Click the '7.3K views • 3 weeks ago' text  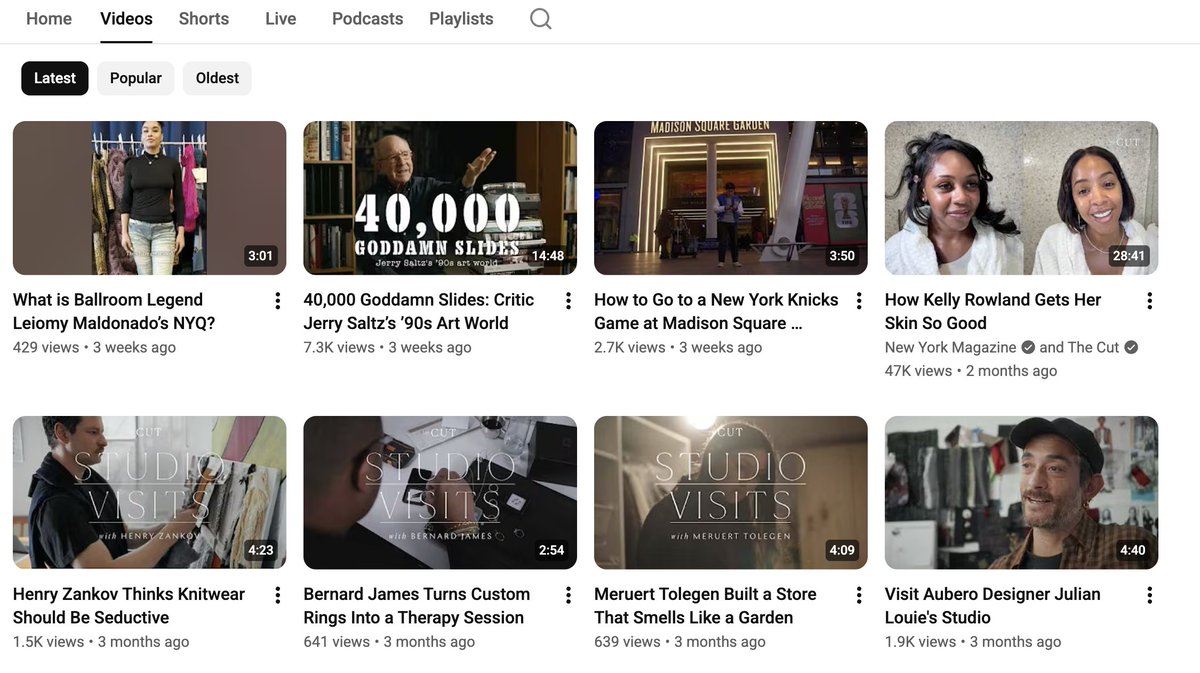tap(388, 348)
